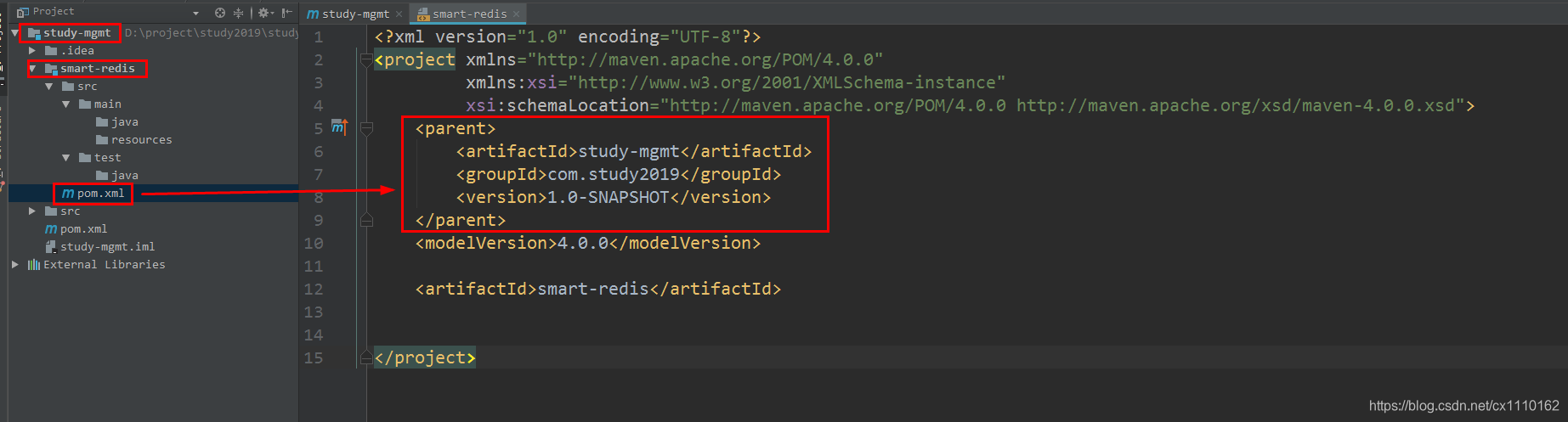This screenshot has width=1568, height=422.
Task: Hide the Project tool window
Action: click(287, 13)
